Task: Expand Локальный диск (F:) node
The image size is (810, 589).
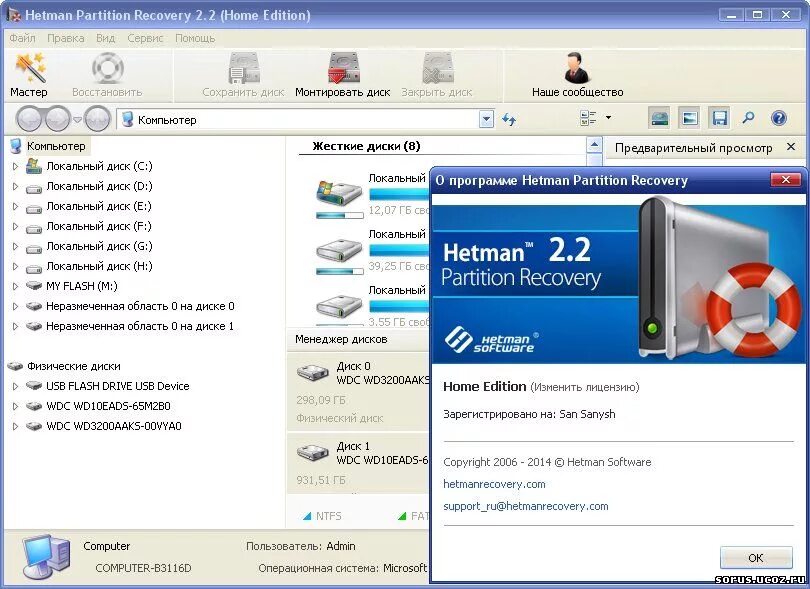Action: point(15,226)
